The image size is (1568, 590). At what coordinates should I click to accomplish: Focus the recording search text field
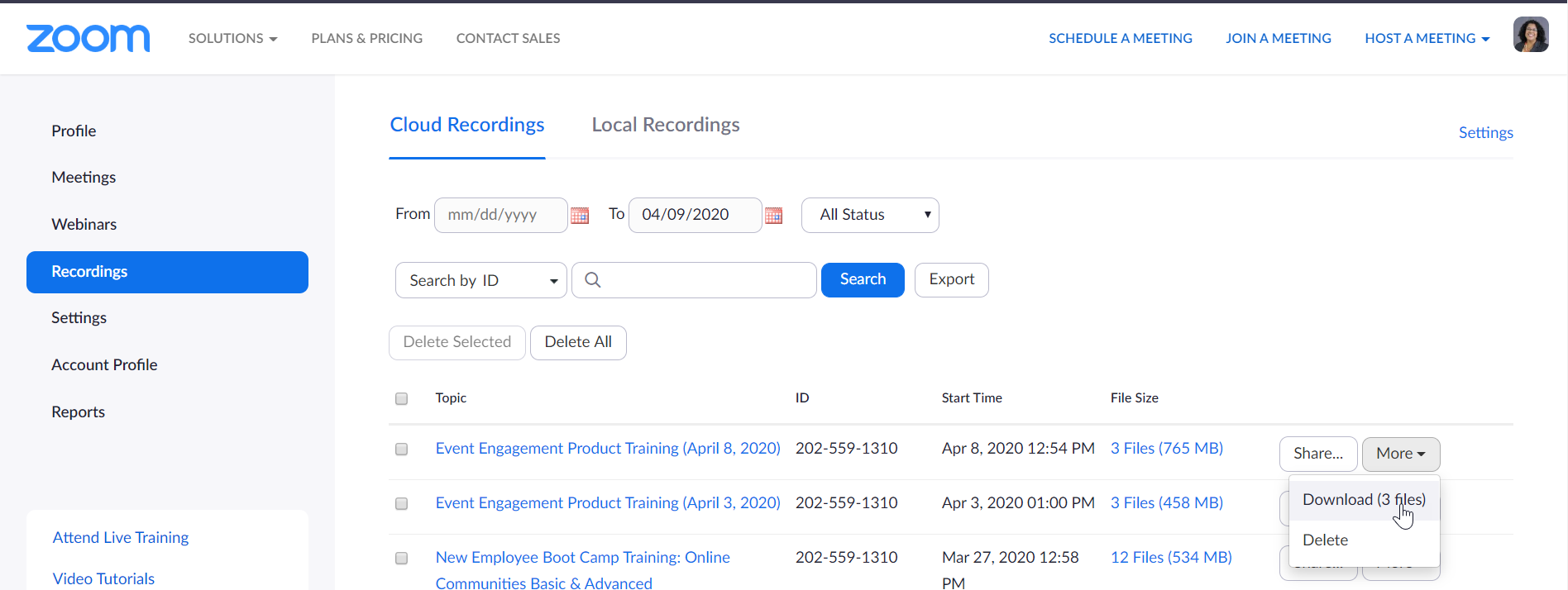coord(694,280)
